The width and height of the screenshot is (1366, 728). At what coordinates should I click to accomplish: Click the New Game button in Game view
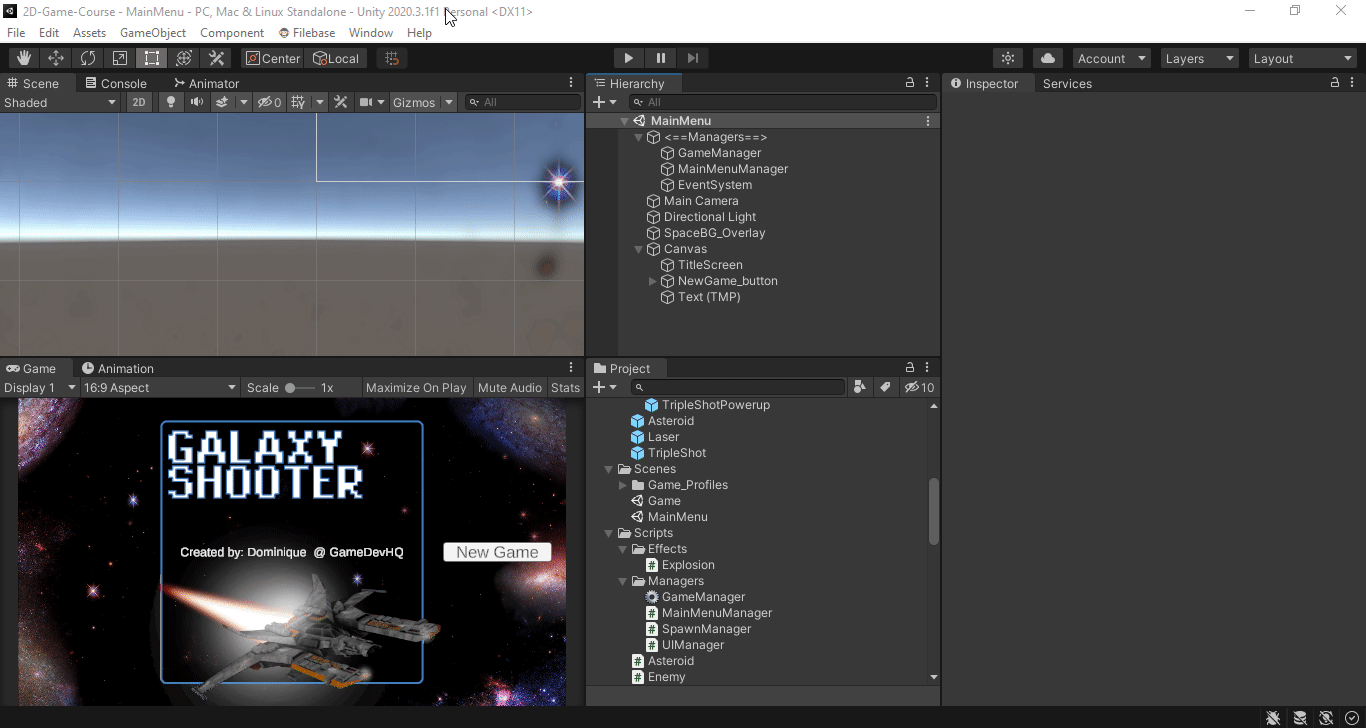pyautogui.click(x=497, y=552)
